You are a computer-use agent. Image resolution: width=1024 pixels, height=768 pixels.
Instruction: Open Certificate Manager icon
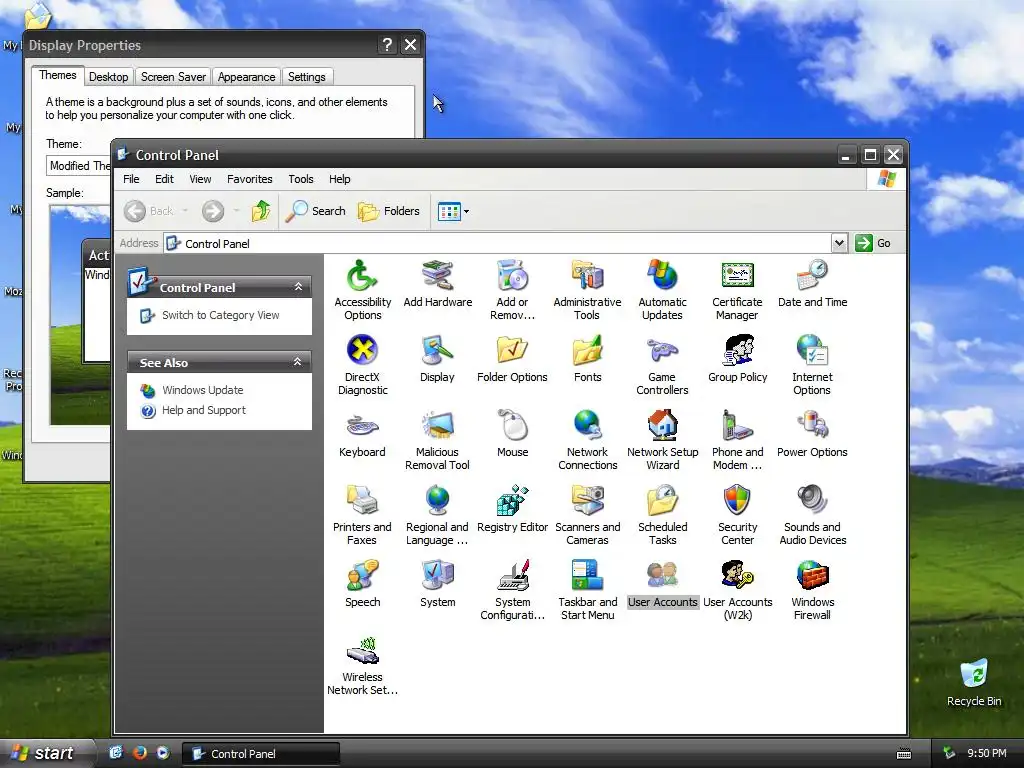(737, 276)
